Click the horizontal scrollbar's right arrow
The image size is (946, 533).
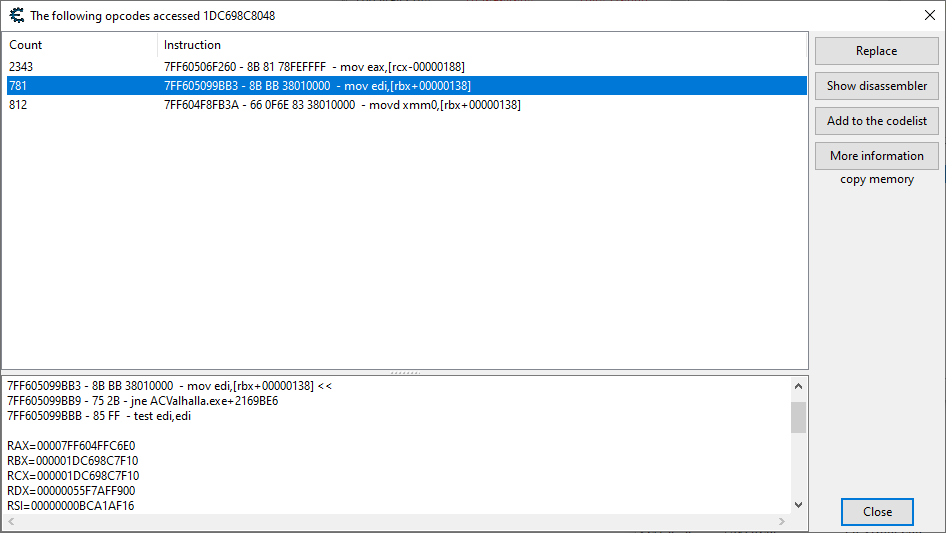(x=782, y=522)
